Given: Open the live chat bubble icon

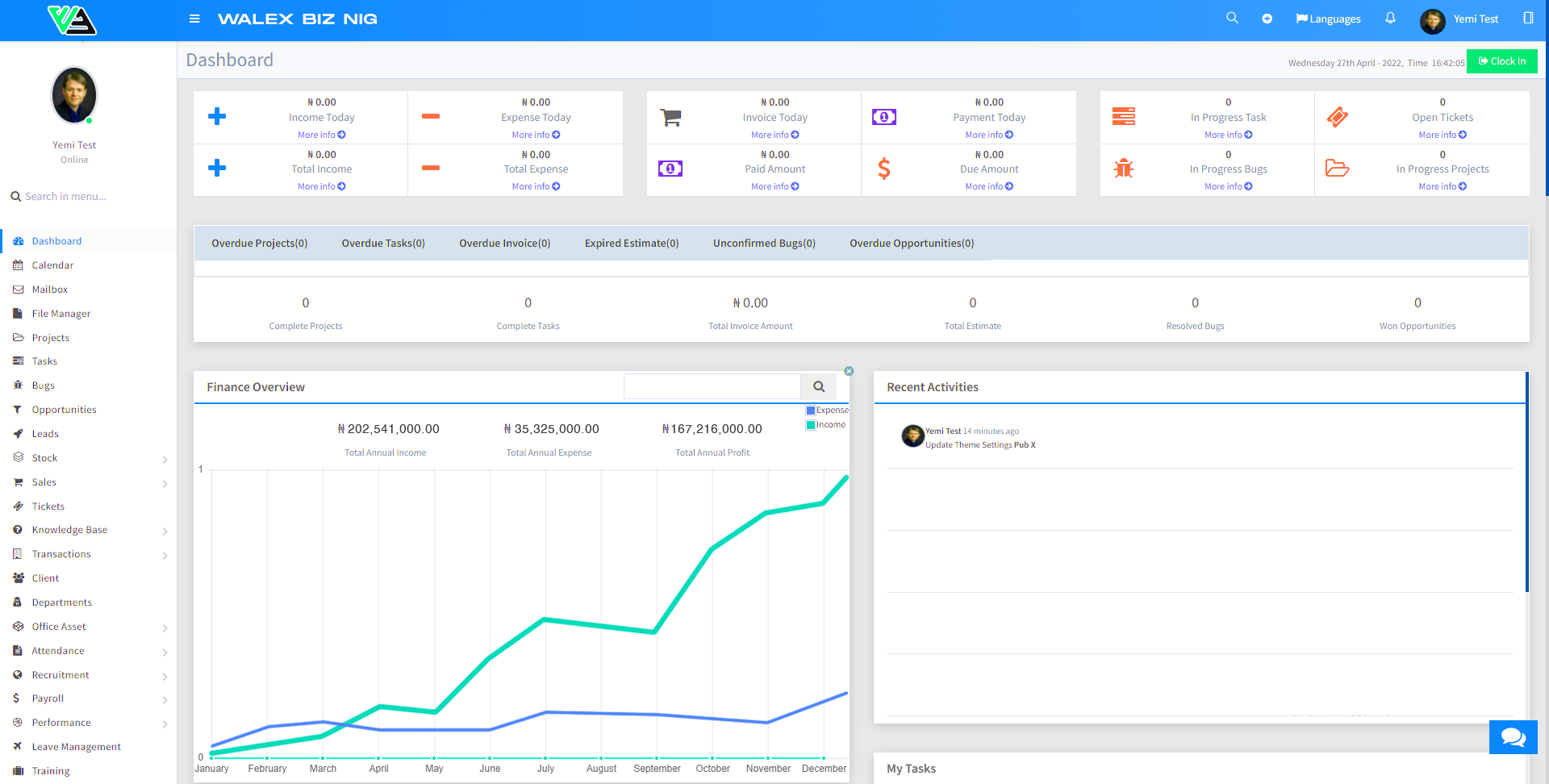Looking at the screenshot, I should [1513, 736].
